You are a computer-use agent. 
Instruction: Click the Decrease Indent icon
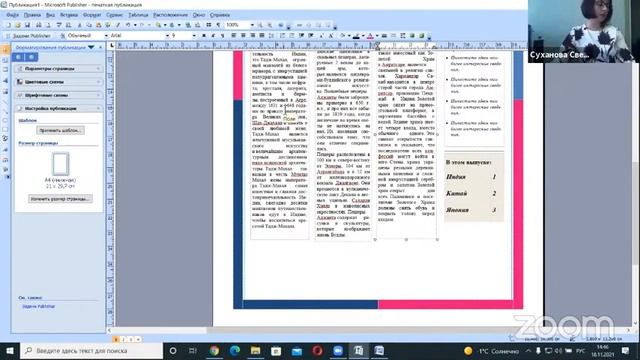coord(301,36)
